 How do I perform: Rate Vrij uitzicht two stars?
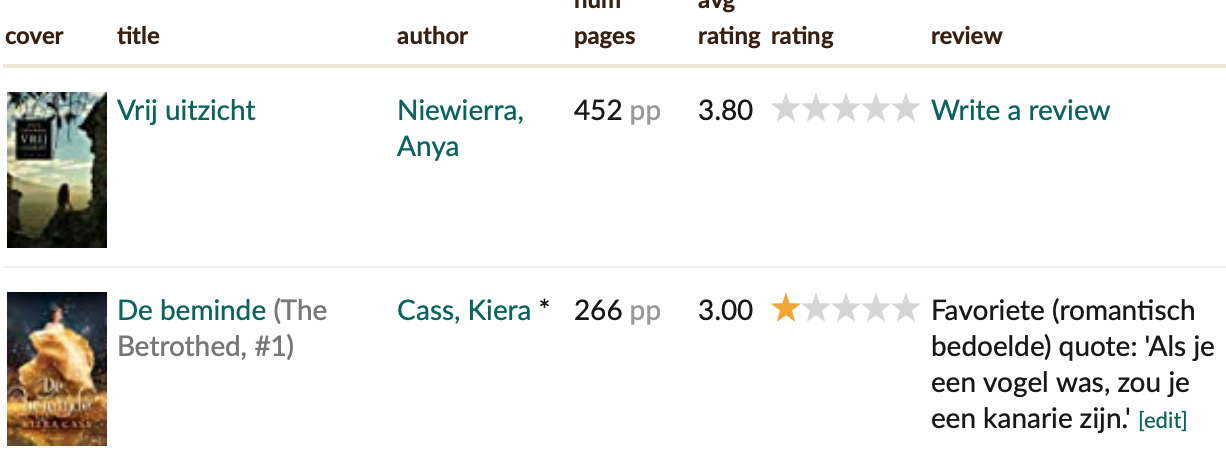(816, 109)
